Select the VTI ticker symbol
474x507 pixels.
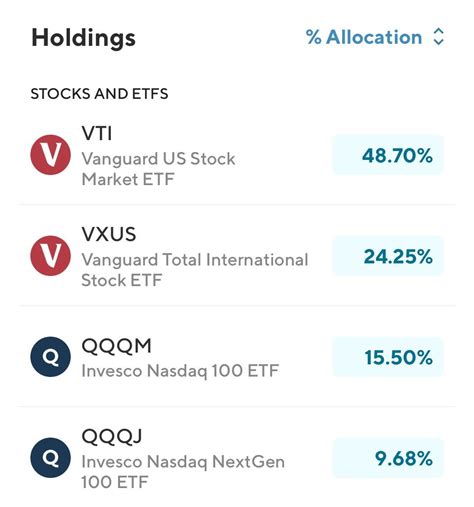coord(97,134)
